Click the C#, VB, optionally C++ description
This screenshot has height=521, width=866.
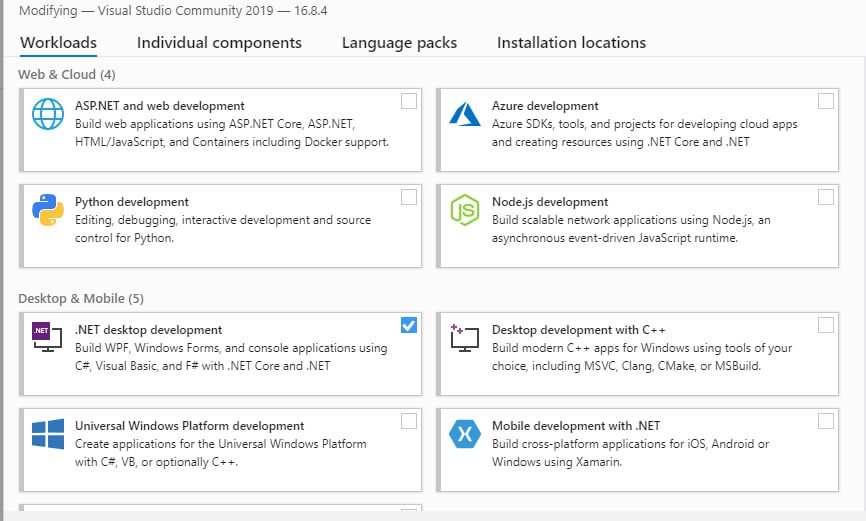pos(221,453)
